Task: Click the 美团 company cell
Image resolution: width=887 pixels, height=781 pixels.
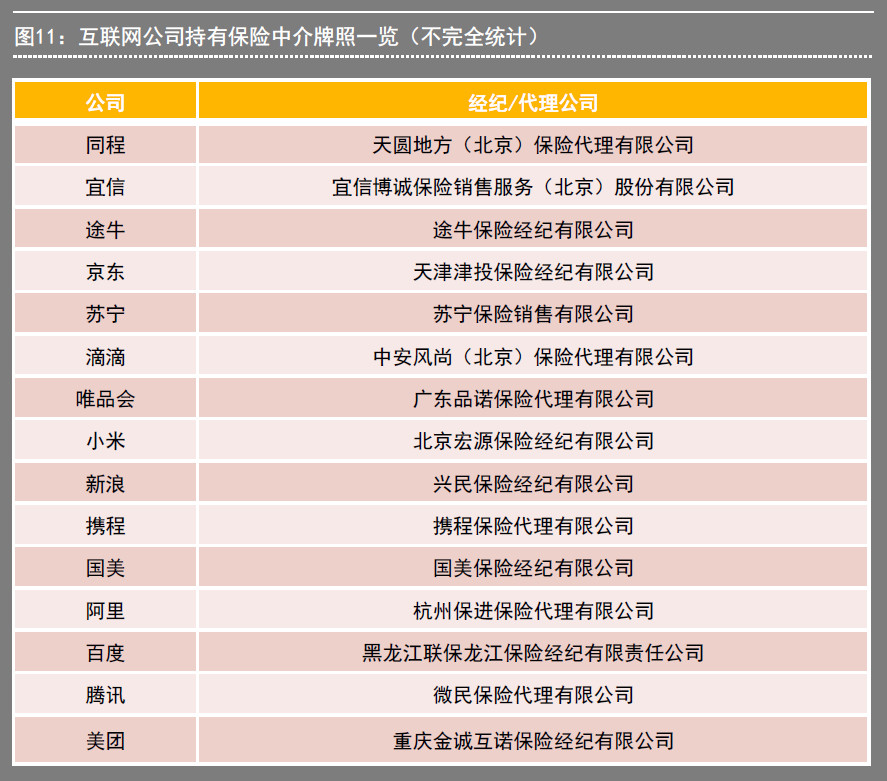Action: click(105, 740)
